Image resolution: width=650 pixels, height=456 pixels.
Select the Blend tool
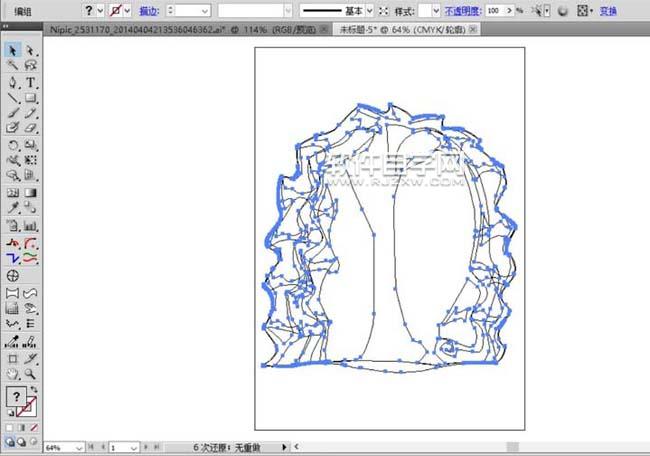[30, 207]
